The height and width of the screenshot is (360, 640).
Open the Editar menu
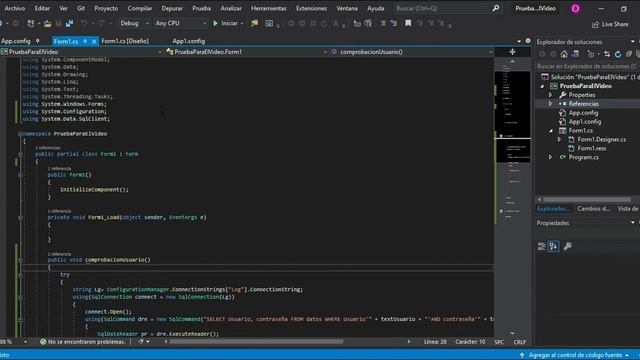[x=42, y=8]
